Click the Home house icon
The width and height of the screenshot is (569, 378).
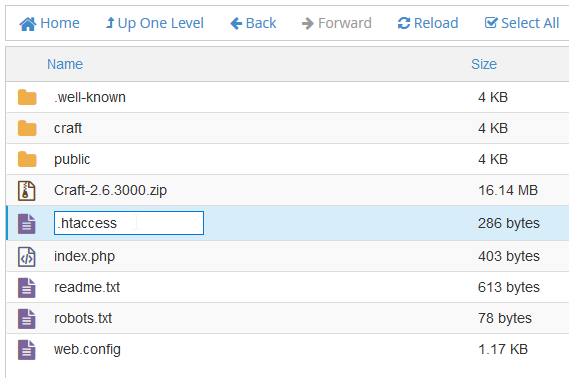coord(28,24)
